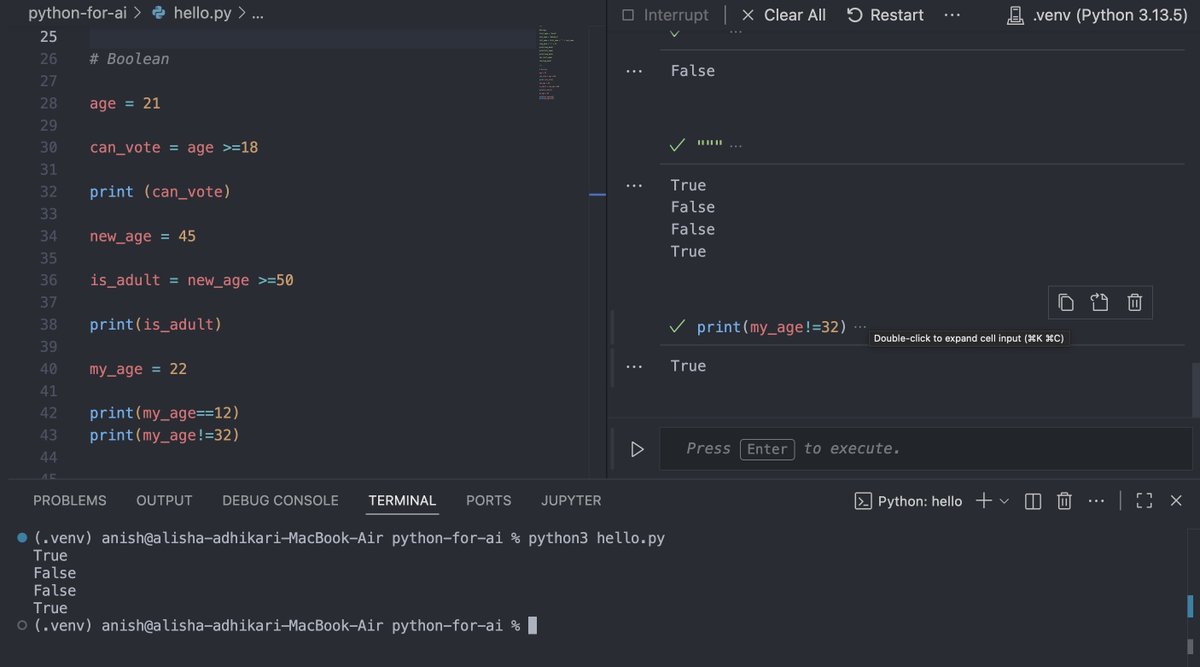Click the code 'print(is_adult)'
The image size is (1200, 667).
156,324
